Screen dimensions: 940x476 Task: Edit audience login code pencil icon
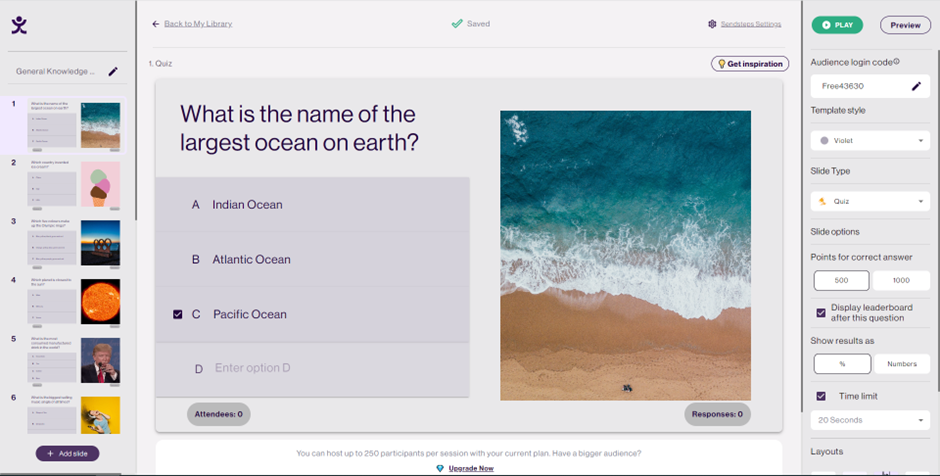pos(916,86)
